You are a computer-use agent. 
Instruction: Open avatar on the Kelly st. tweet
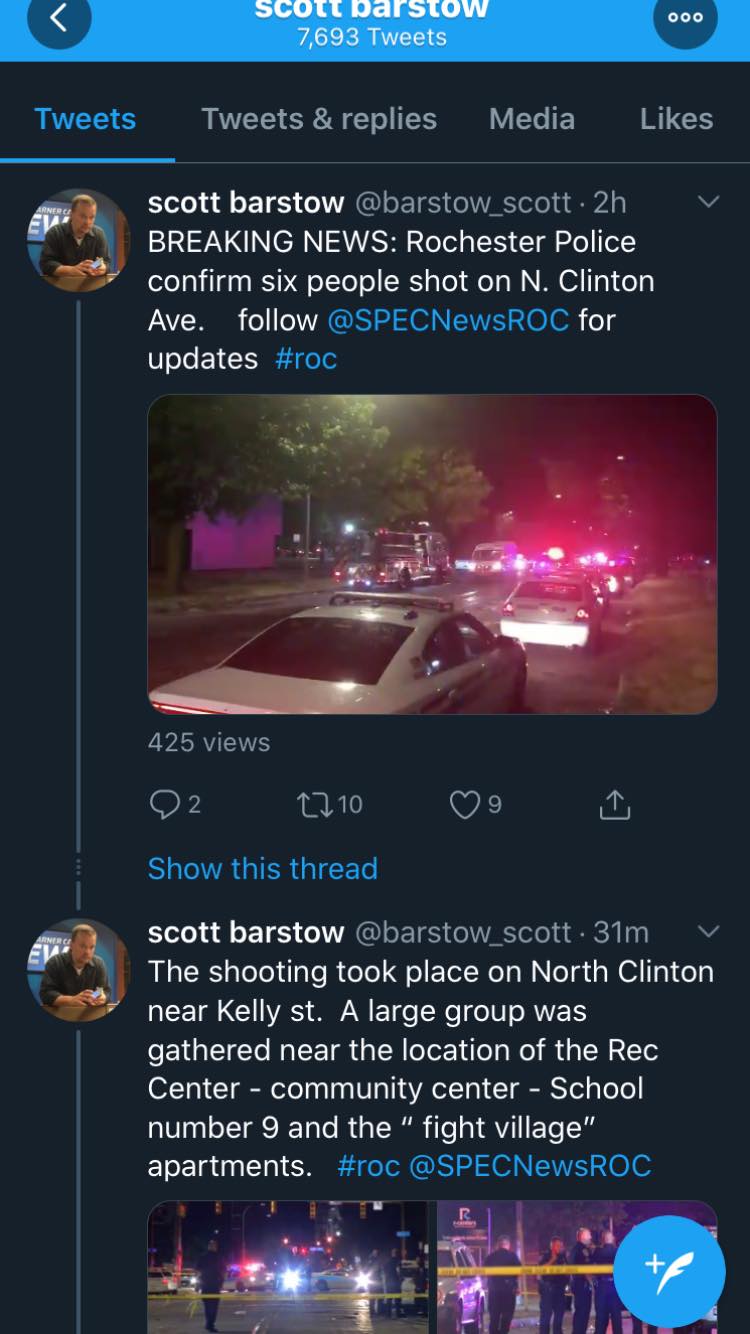[x=78, y=970]
